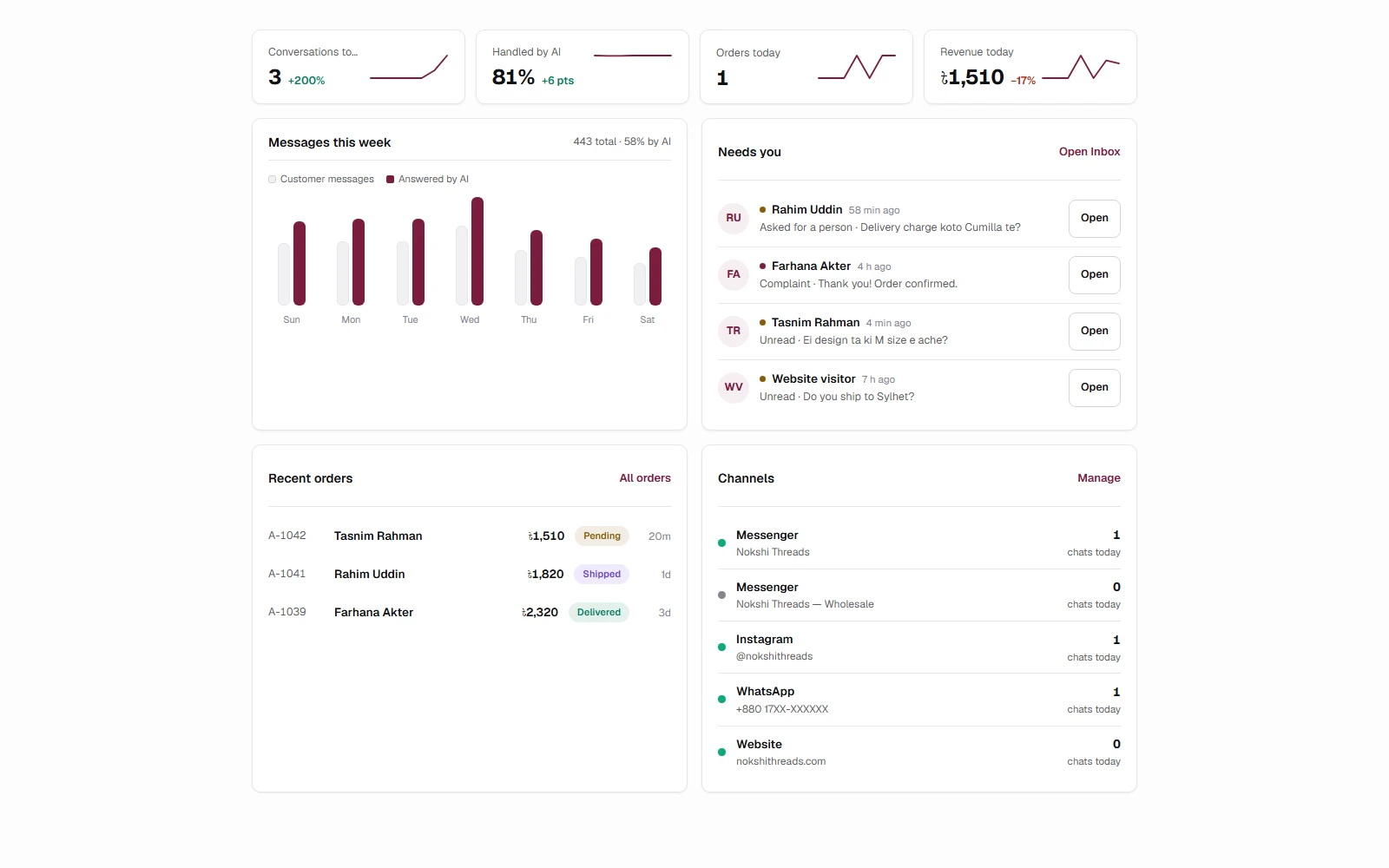Click the Revenue today sparkline

coord(1081,67)
